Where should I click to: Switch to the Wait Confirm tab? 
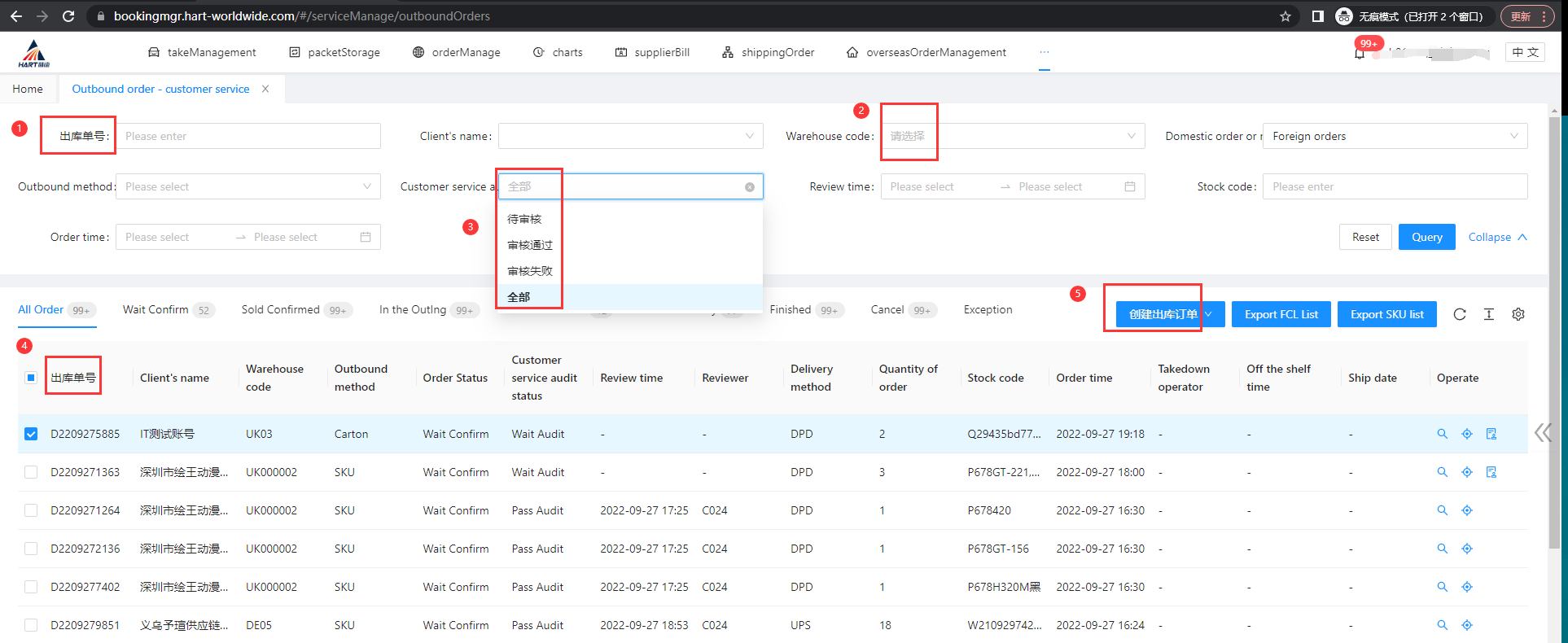coord(156,310)
